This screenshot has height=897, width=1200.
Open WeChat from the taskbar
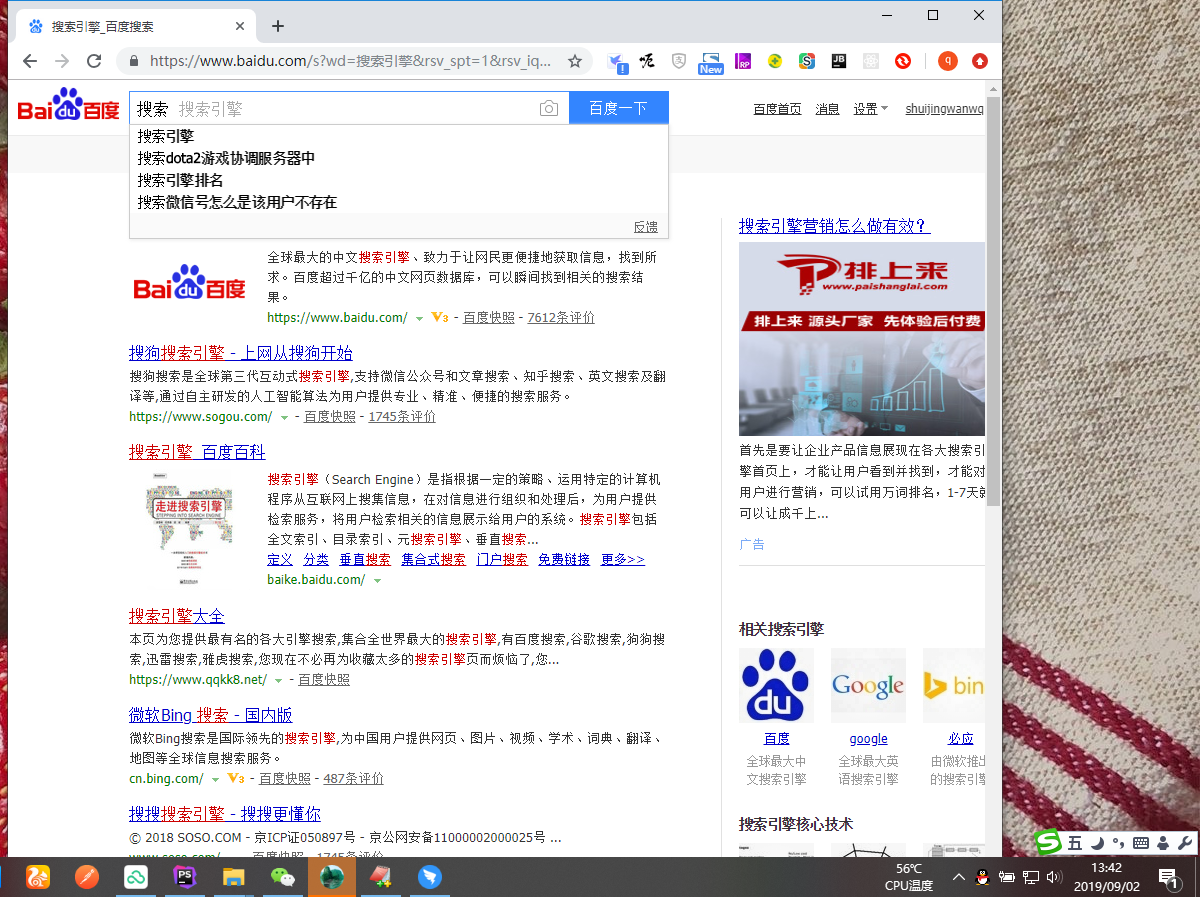coord(283,877)
